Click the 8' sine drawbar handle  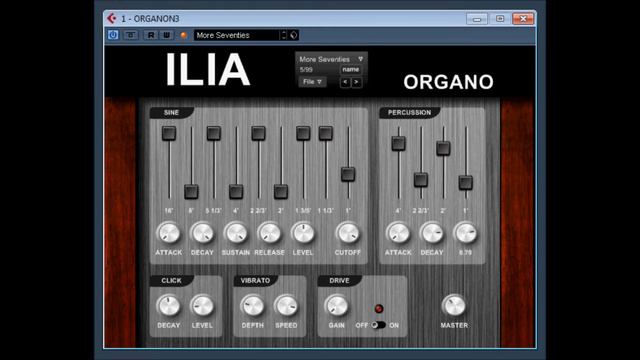[191, 191]
